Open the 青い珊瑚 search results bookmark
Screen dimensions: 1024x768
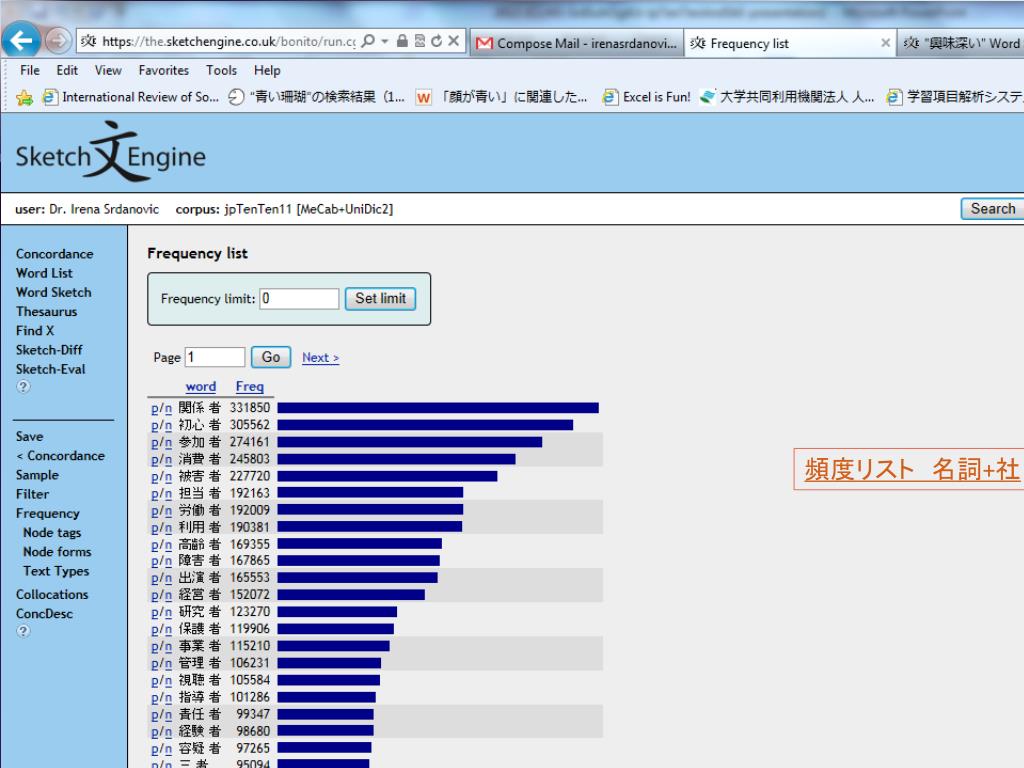coord(317,97)
